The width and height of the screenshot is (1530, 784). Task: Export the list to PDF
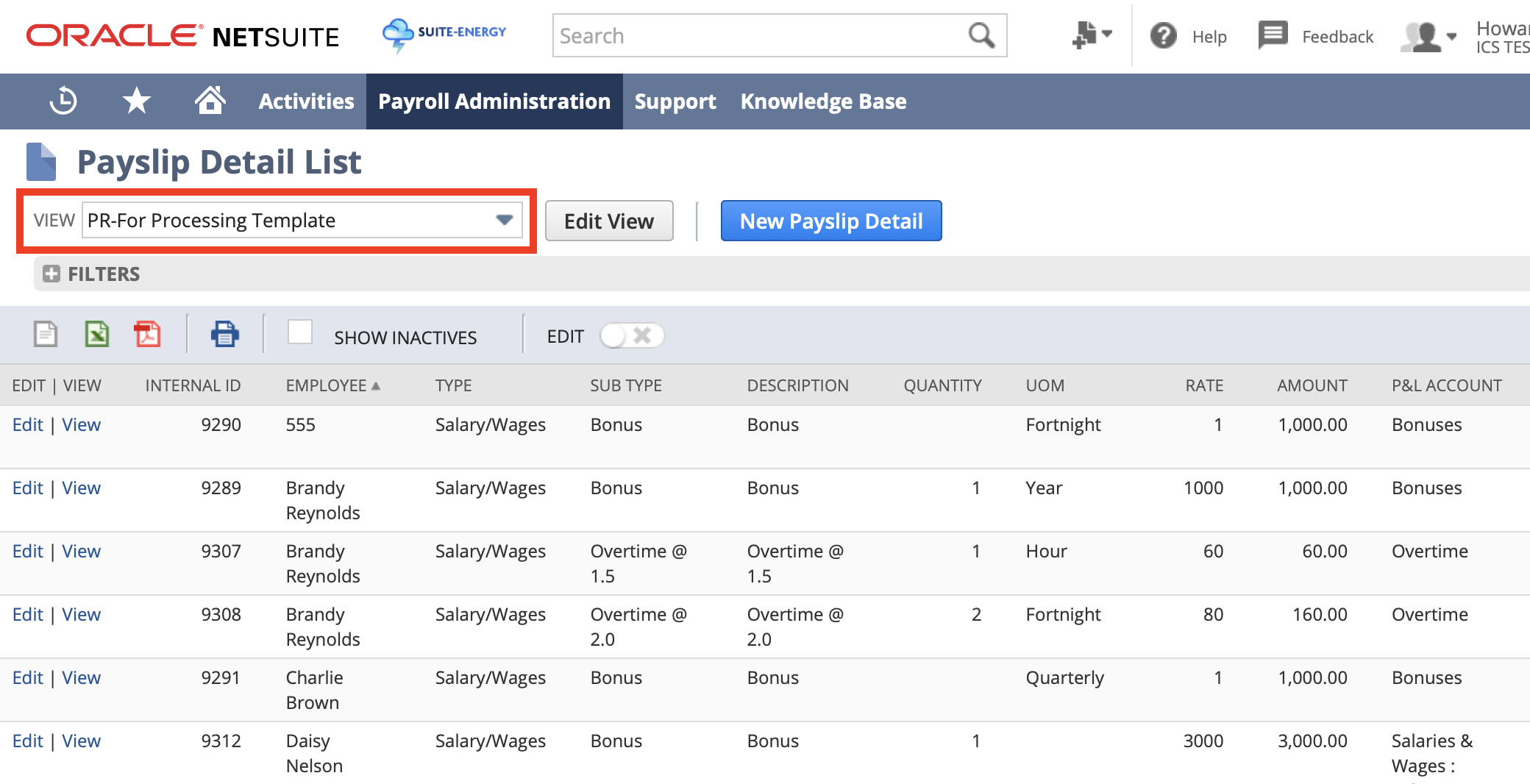click(146, 335)
